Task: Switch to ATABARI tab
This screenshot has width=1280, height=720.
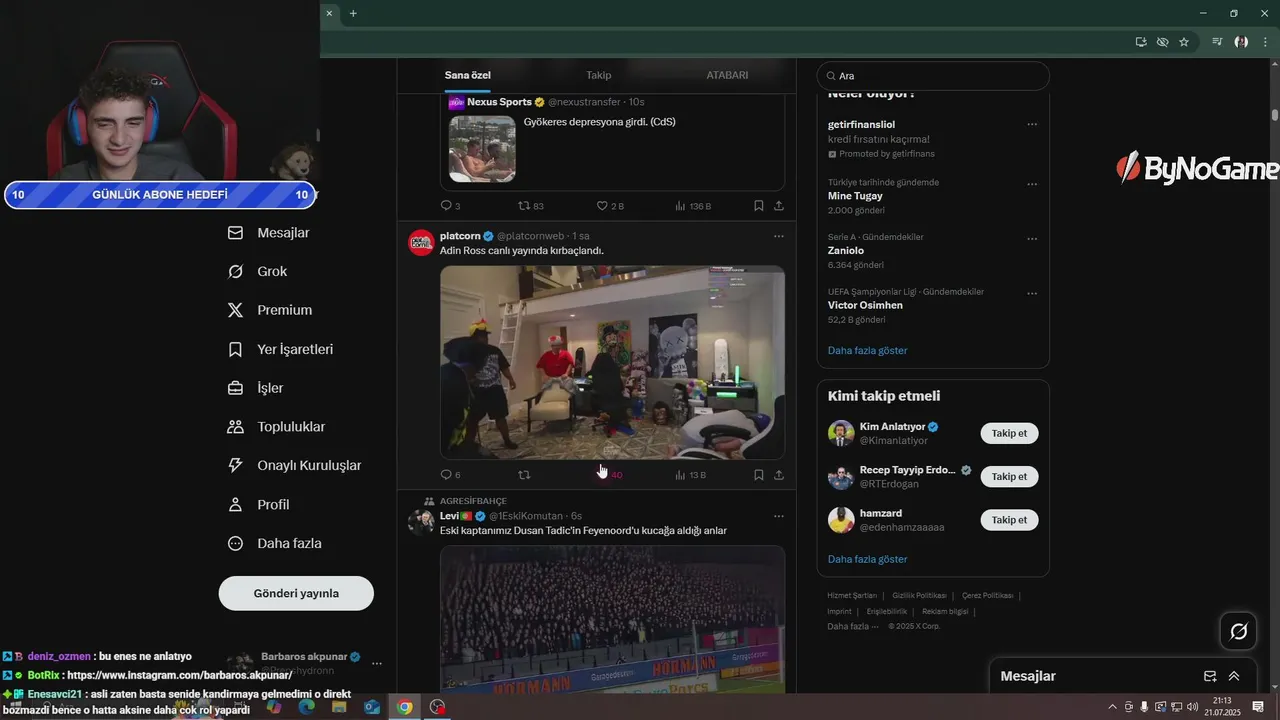Action: [x=727, y=75]
